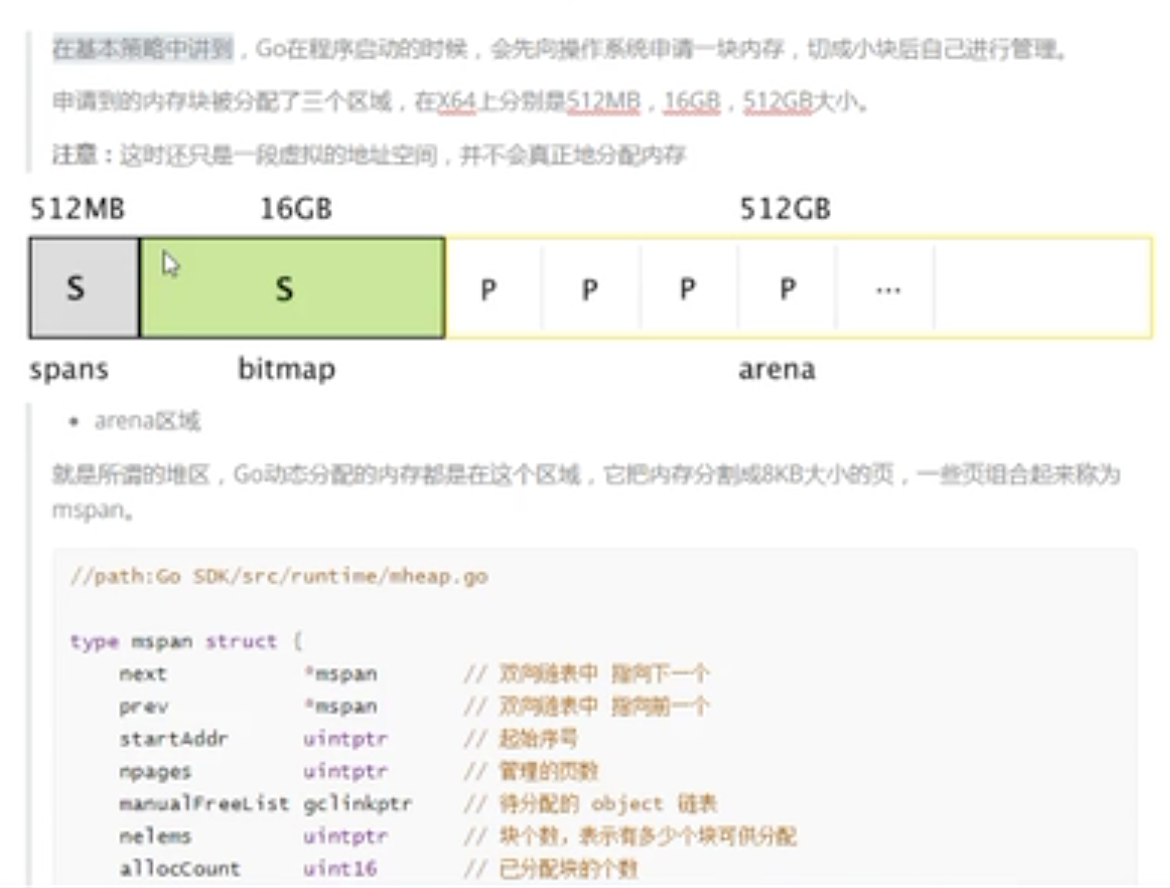Click the "bitmap" caption below the diagram
This screenshot has height=888, width=1170.
point(286,370)
